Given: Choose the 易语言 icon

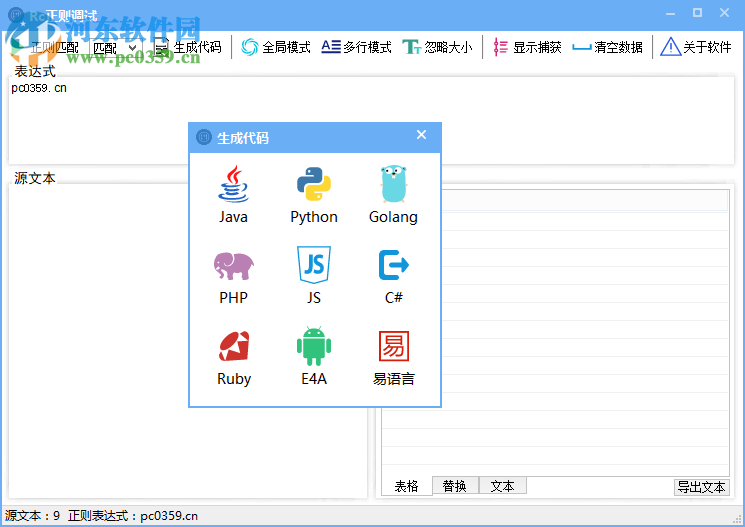Looking at the screenshot, I should coord(393,346).
